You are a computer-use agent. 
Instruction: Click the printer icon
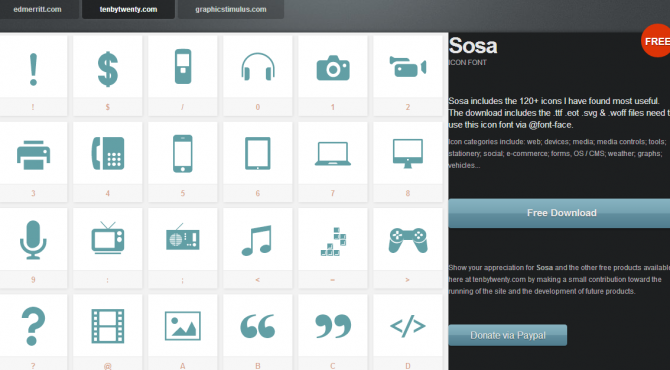(x=33, y=155)
